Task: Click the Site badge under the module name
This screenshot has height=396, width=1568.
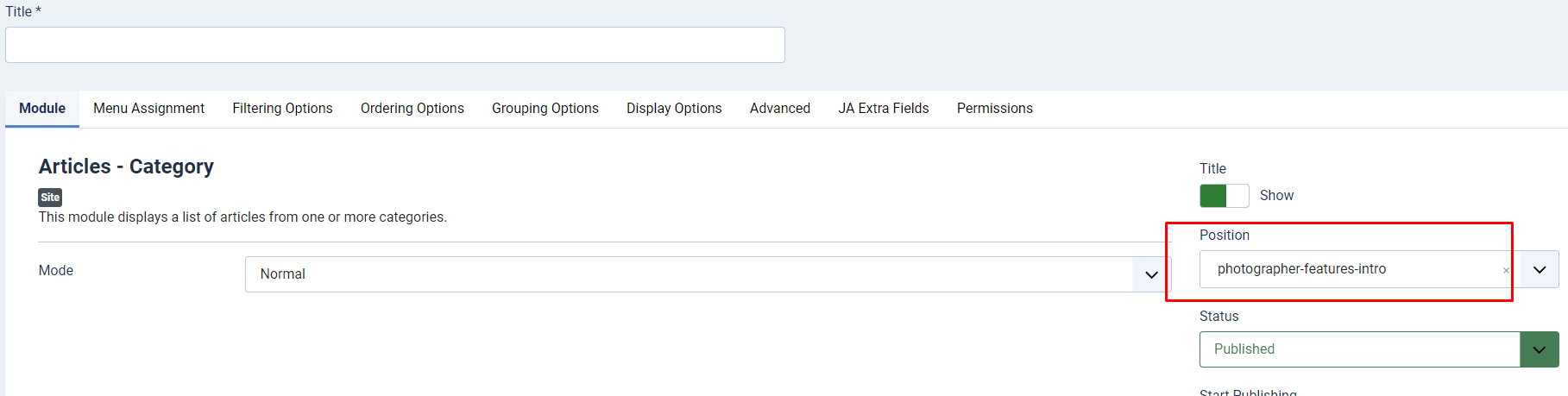Action: point(50,198)
